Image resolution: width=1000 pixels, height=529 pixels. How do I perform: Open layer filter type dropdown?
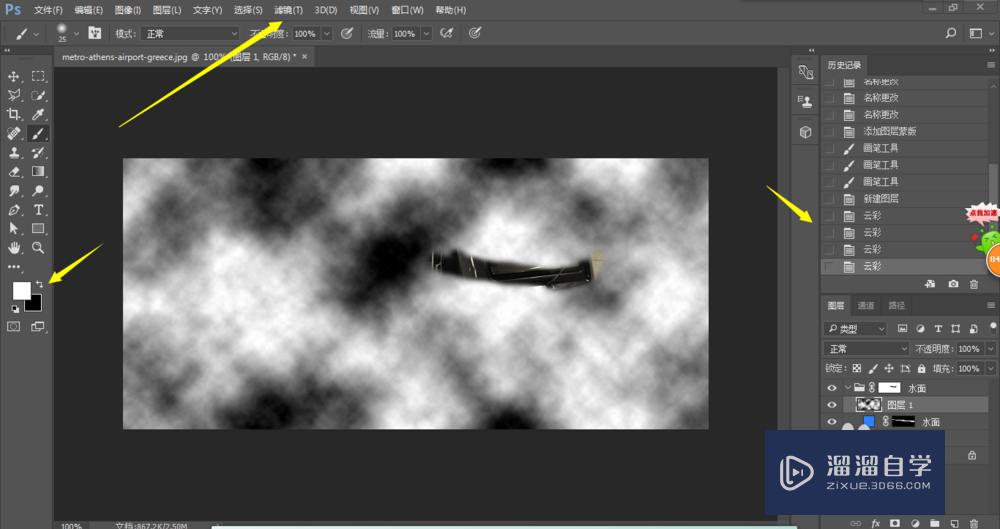[x=855, y=329]
